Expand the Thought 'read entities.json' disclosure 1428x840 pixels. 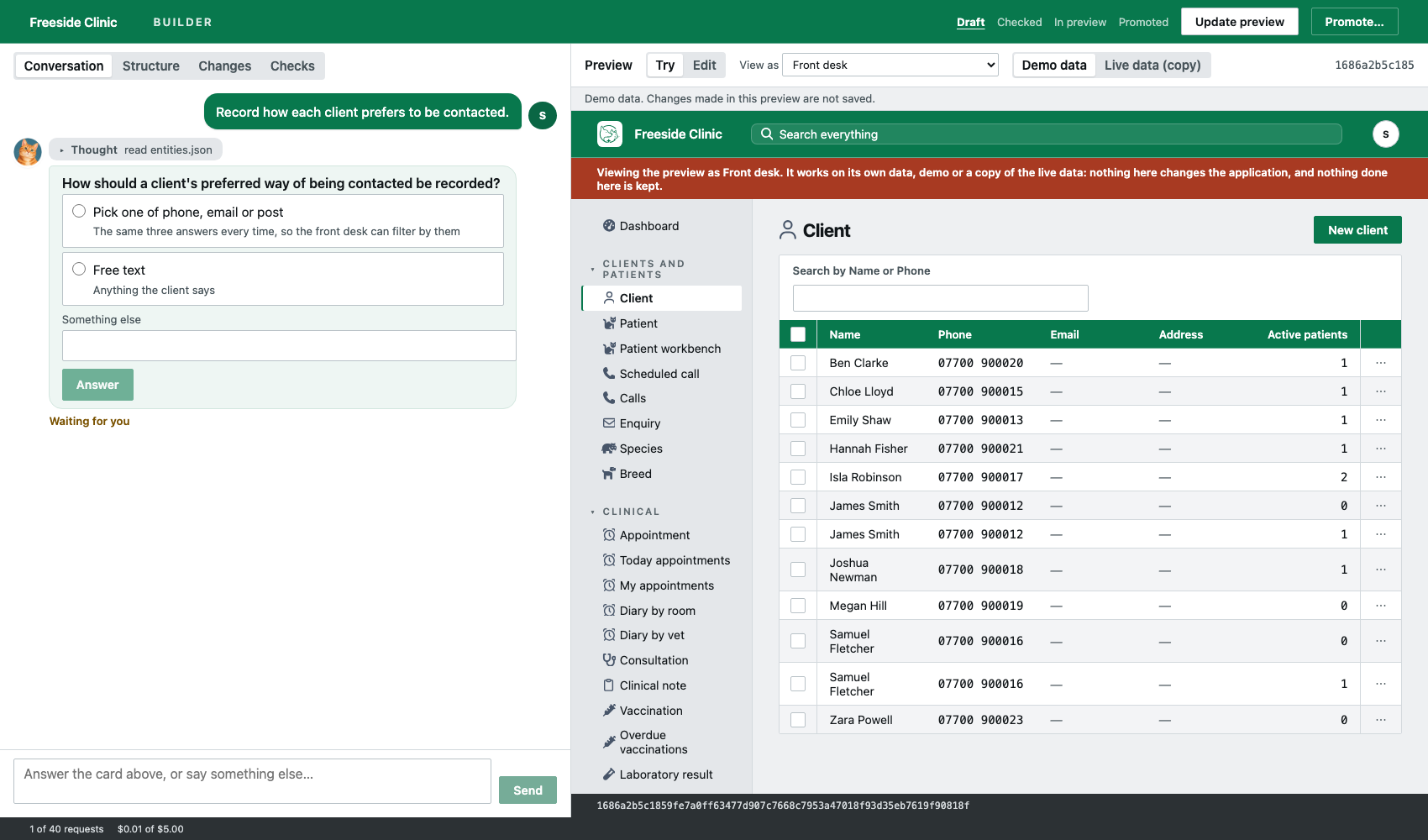tap(135, 150)
